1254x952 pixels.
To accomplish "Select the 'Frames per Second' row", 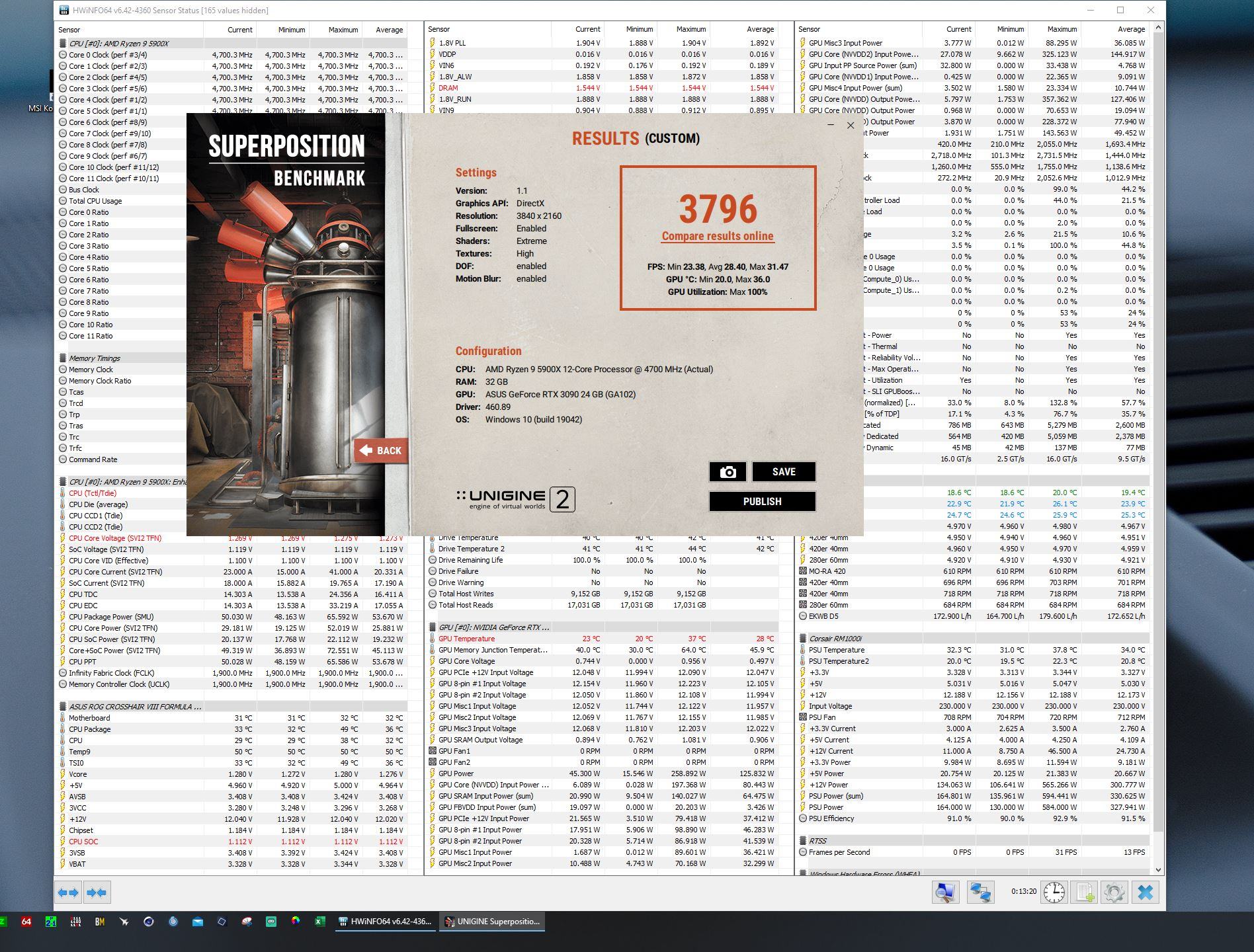I will click(x=973, y=852).
